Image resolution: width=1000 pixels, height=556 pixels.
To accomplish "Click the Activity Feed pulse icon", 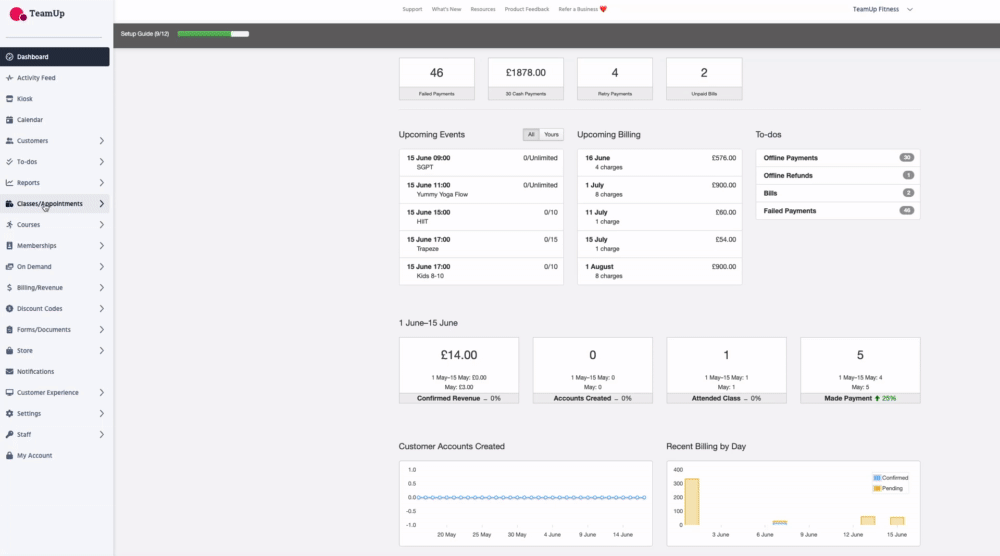I will coord(9,78).
